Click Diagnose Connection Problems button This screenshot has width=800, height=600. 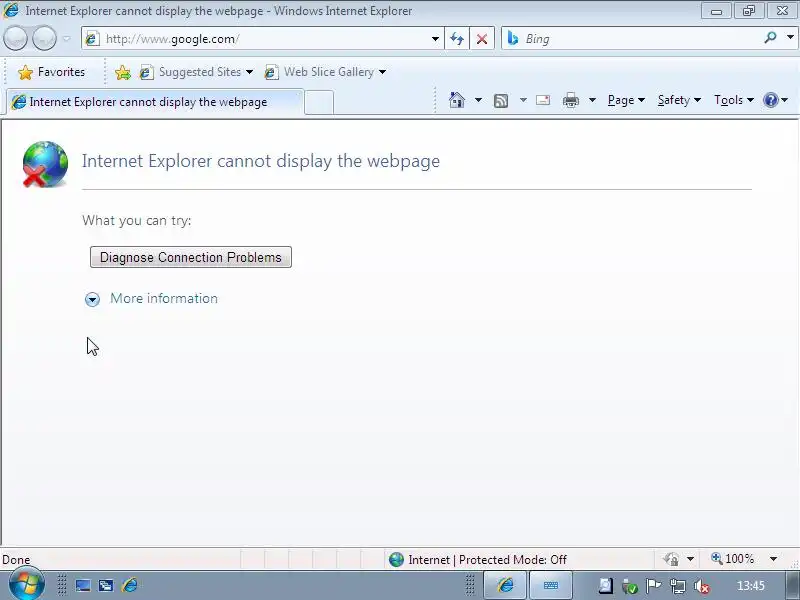pyautogui.click(x=191, y=257)
